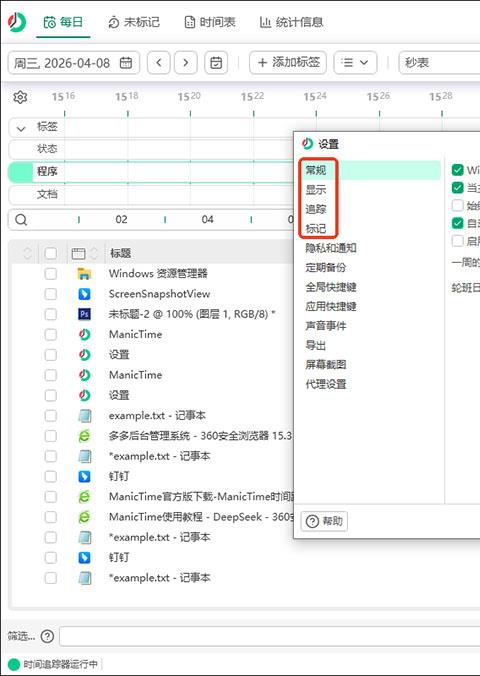Select 显示 in the settings list

click(x=316, y=190)
